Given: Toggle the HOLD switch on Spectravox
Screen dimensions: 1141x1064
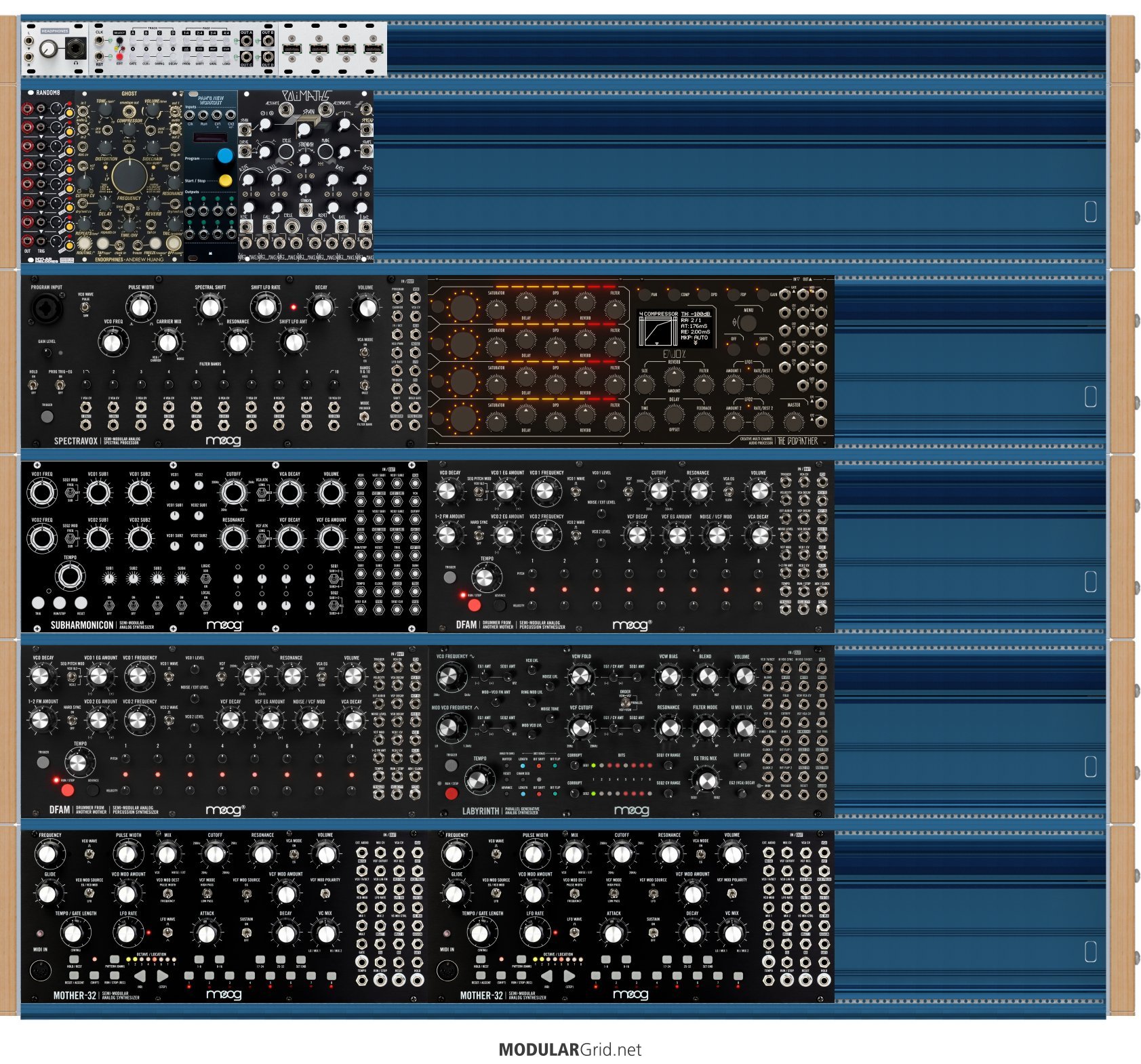Looking at the screenshot, I should (x=33, y=384).
